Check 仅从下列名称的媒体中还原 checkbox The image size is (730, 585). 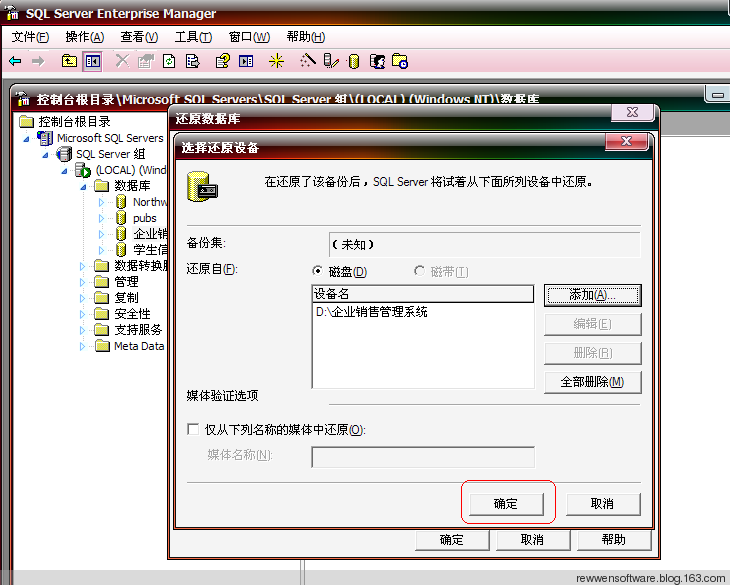193,429
